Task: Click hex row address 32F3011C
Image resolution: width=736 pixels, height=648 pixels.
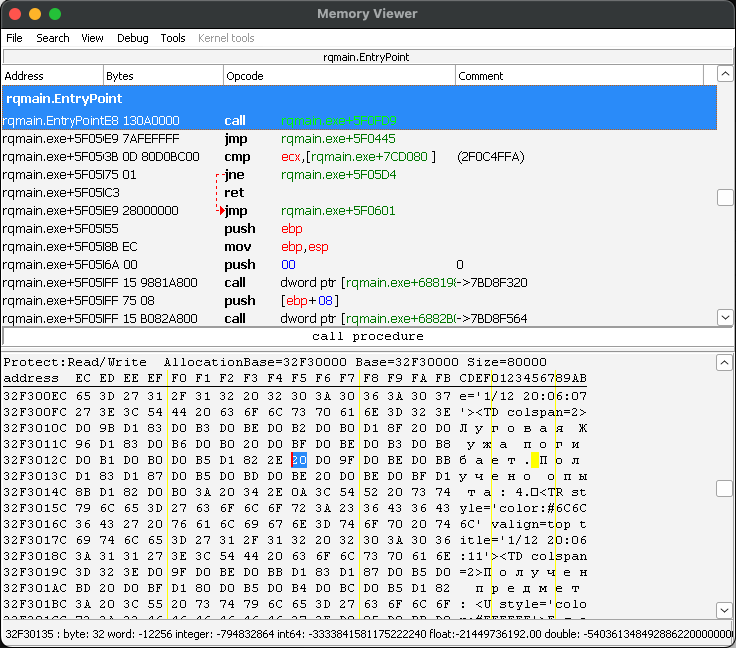Action: [35, 444]
